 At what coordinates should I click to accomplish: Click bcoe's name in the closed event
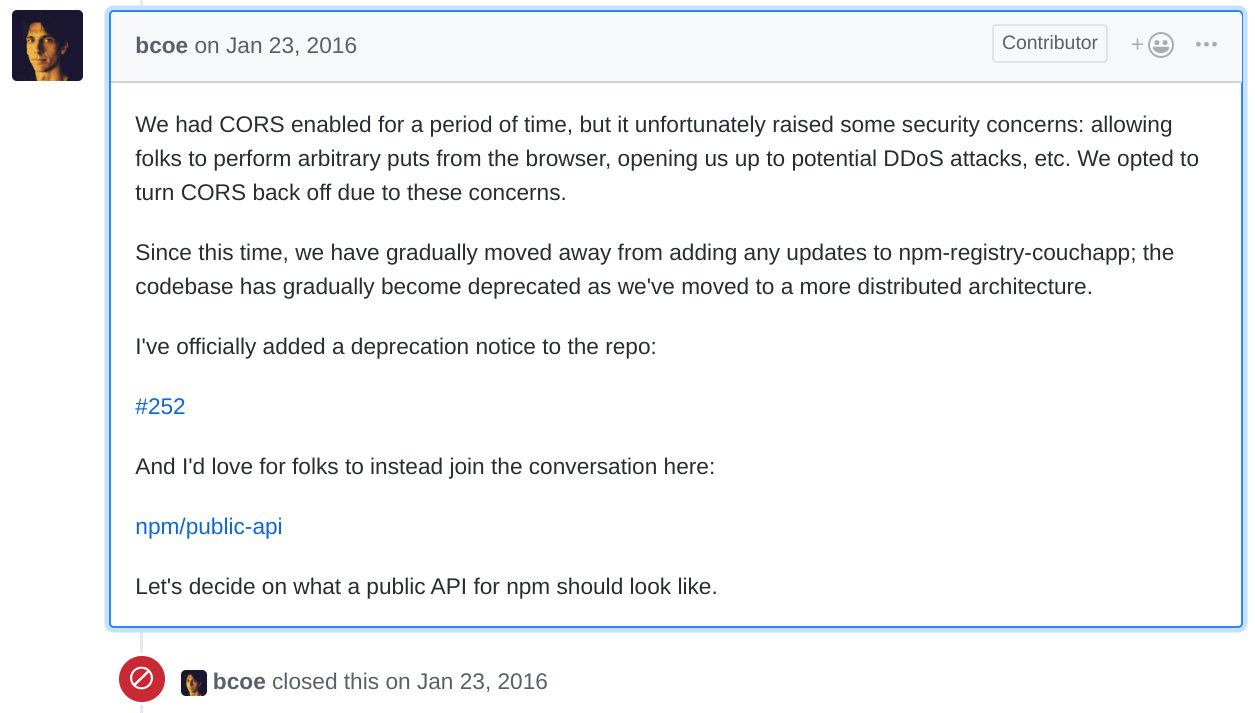(239, 682)
